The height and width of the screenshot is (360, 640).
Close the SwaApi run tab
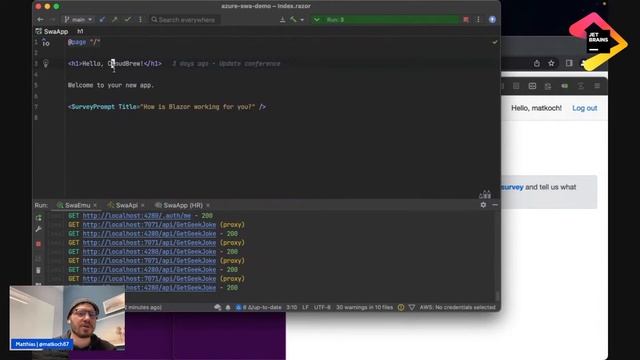pyautogui.click(x=142, y=205)
